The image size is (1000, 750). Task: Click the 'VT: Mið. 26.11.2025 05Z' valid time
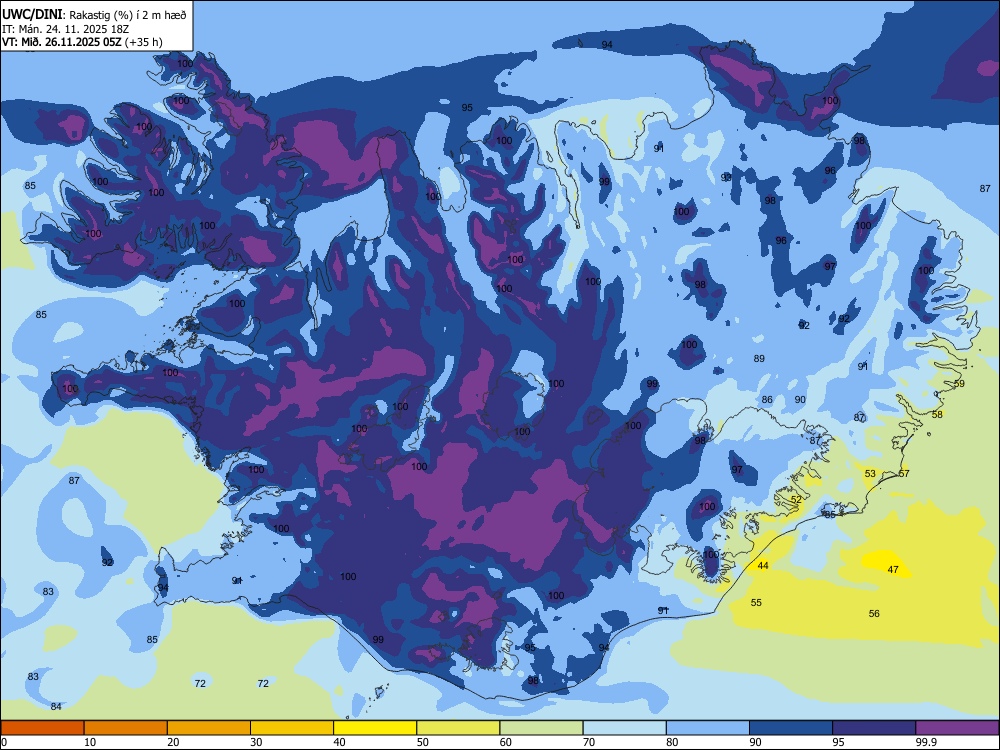coord(61,42)
